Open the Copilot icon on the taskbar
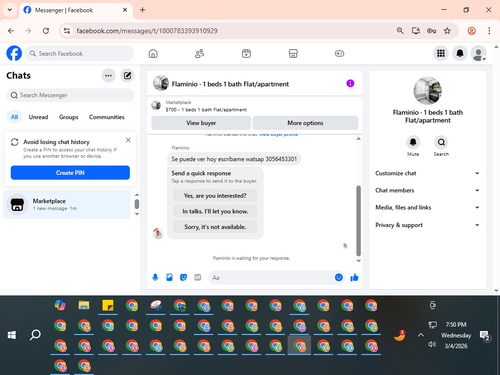Viewport: 500px width, 375px height. 60,305
